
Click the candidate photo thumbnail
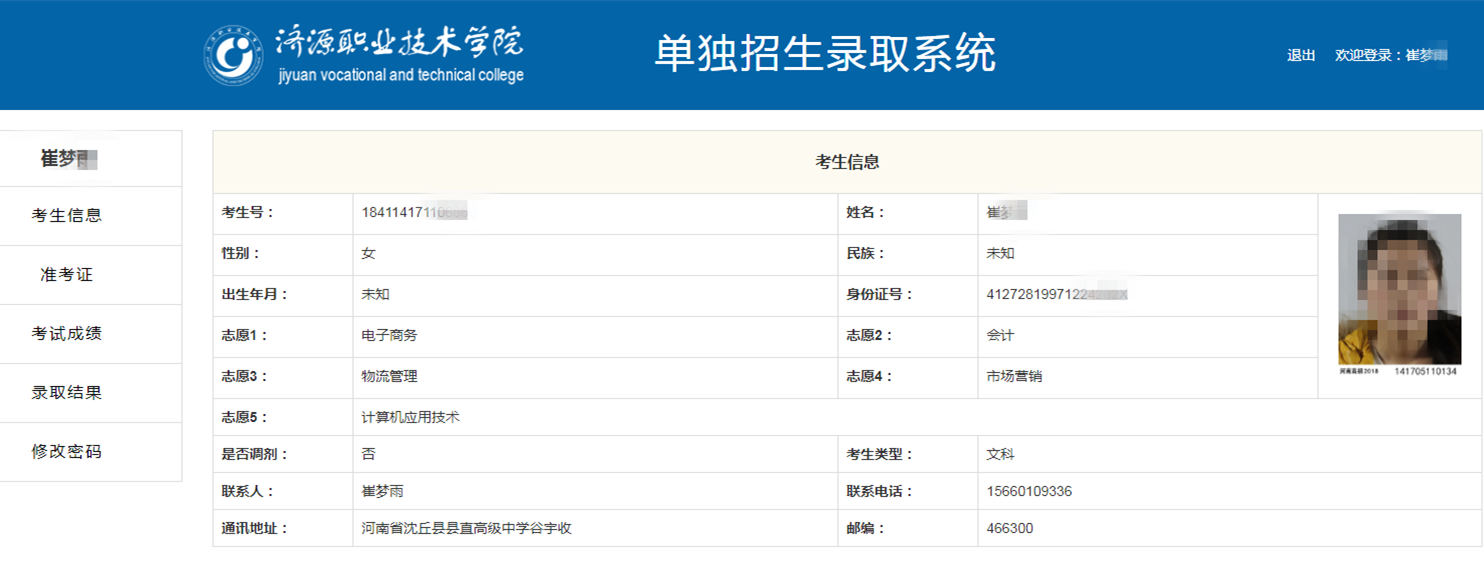(x=1398, y=289)
